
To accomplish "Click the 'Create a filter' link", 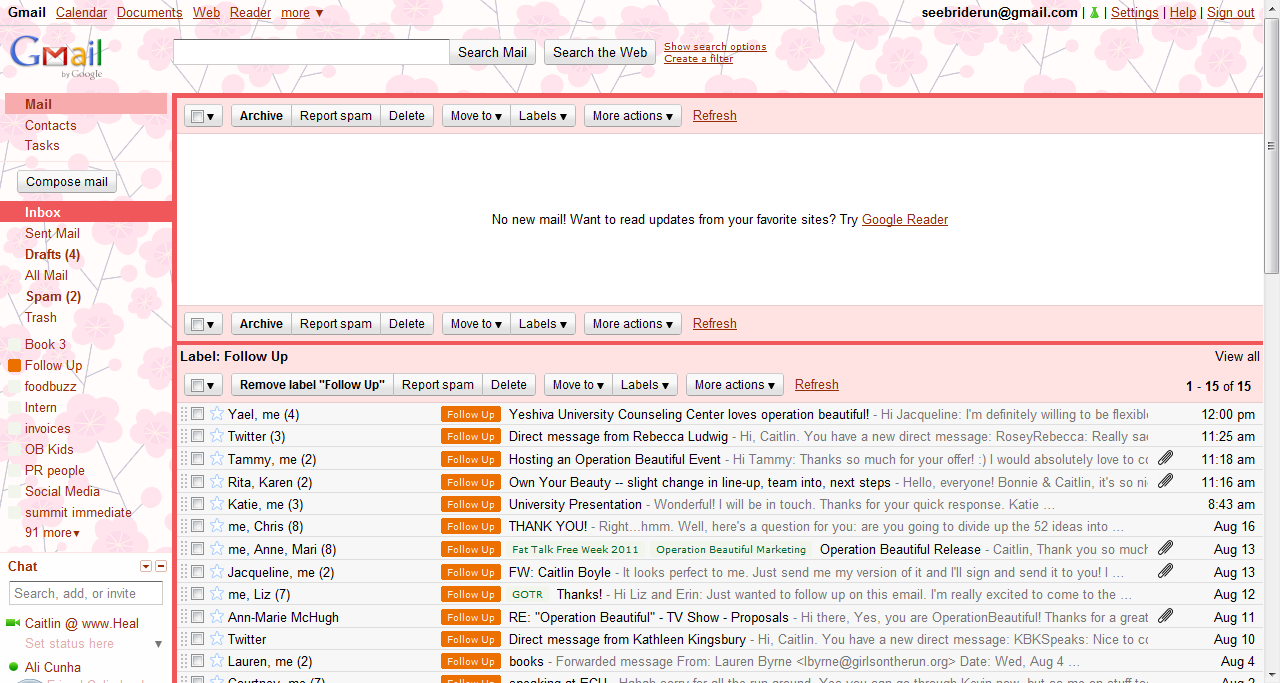I will 698,59.
